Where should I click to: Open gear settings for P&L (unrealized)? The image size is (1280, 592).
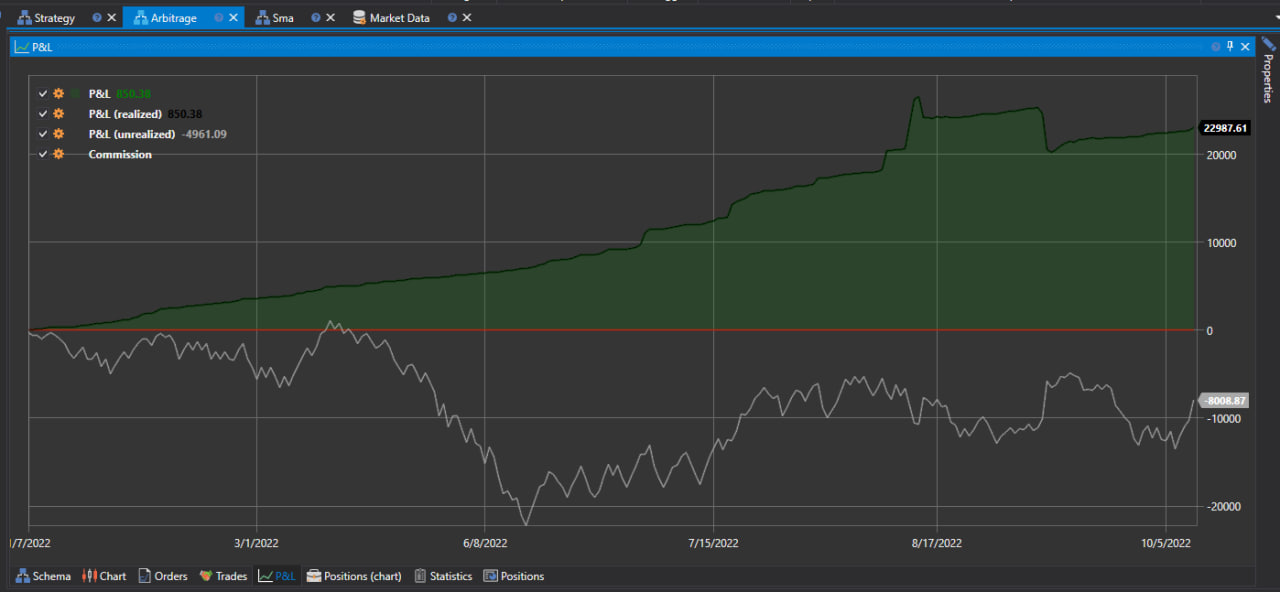[59, 134]
